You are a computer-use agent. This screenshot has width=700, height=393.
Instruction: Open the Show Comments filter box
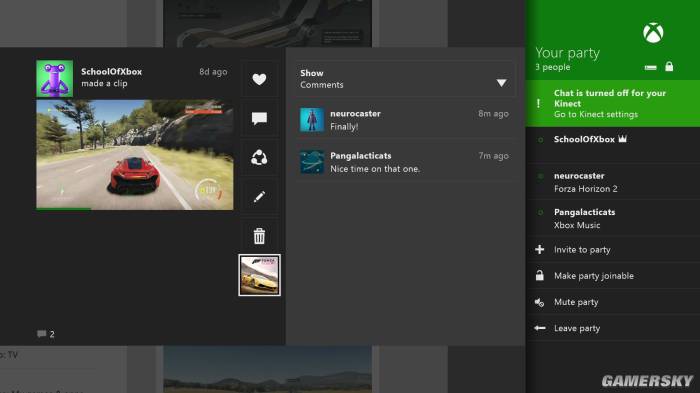click(x=404, y=79)
